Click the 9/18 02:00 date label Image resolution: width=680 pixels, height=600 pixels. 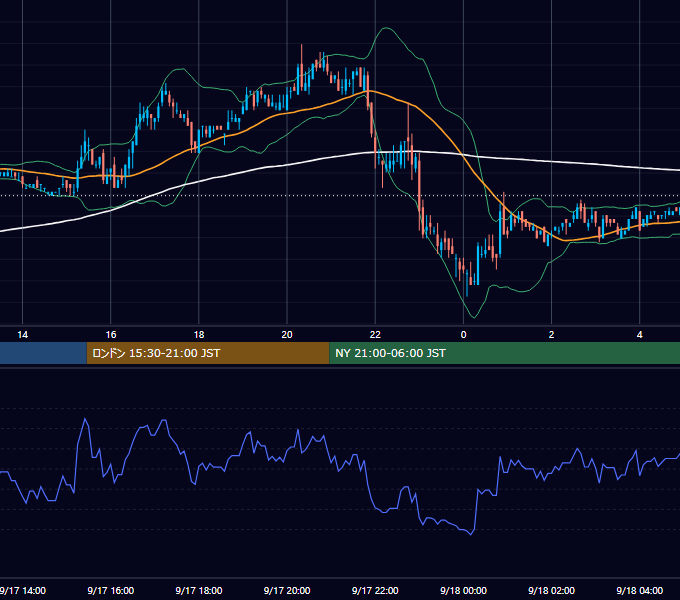pyautogui.click(x=551, y=590)
